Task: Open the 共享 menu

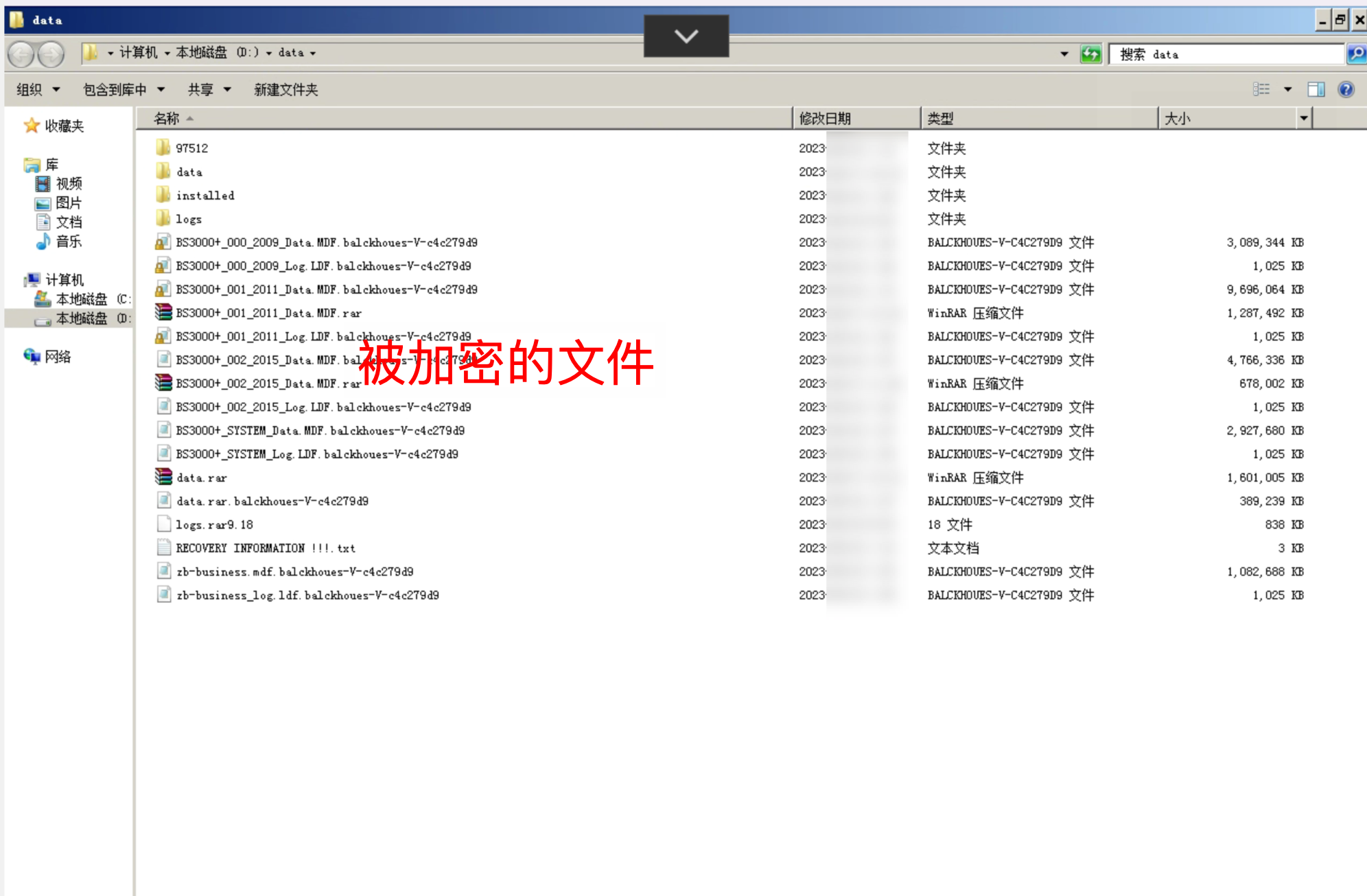Action: (x=209, y=89)
